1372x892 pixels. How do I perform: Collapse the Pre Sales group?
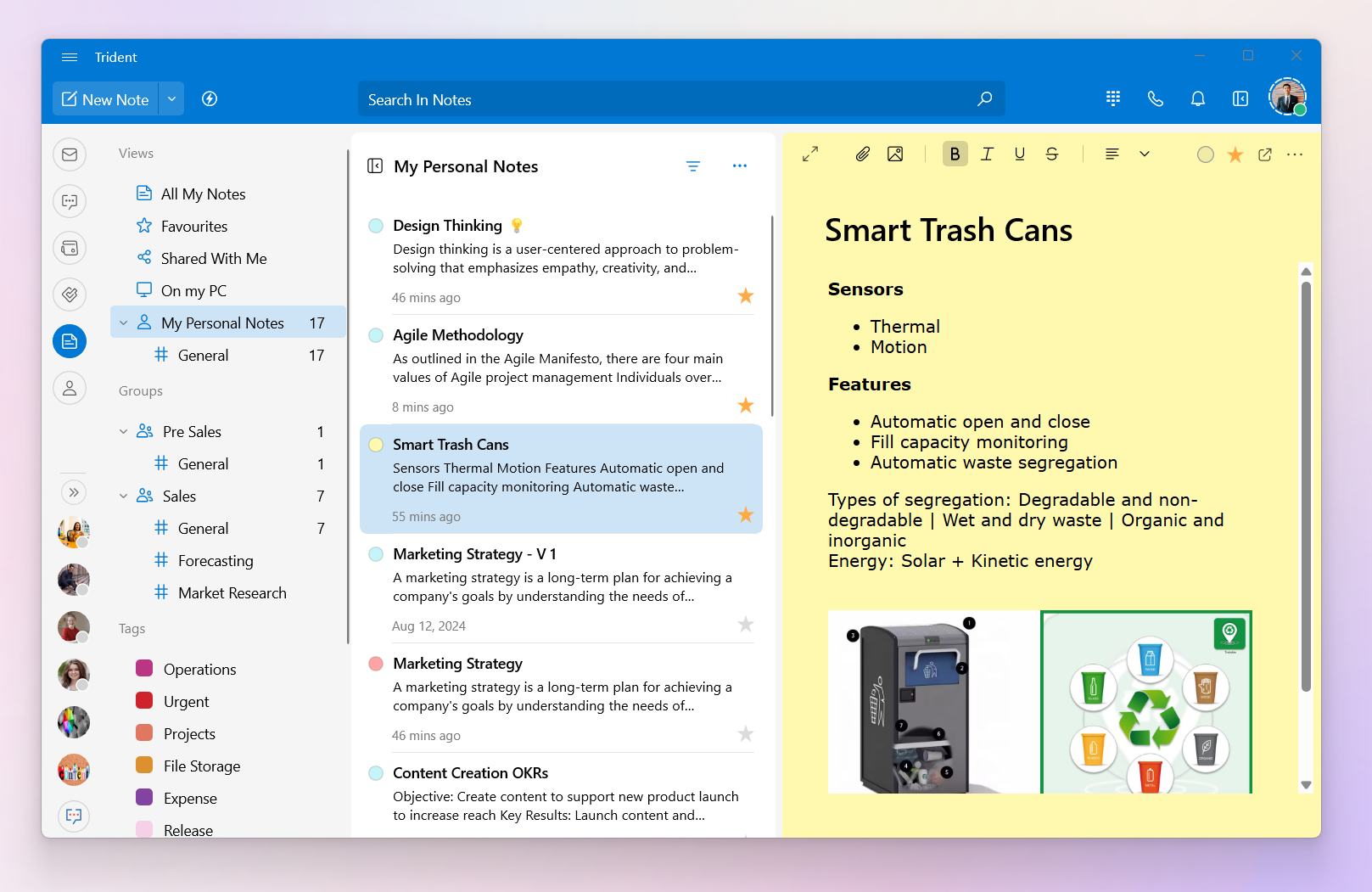tap(124, 432)
